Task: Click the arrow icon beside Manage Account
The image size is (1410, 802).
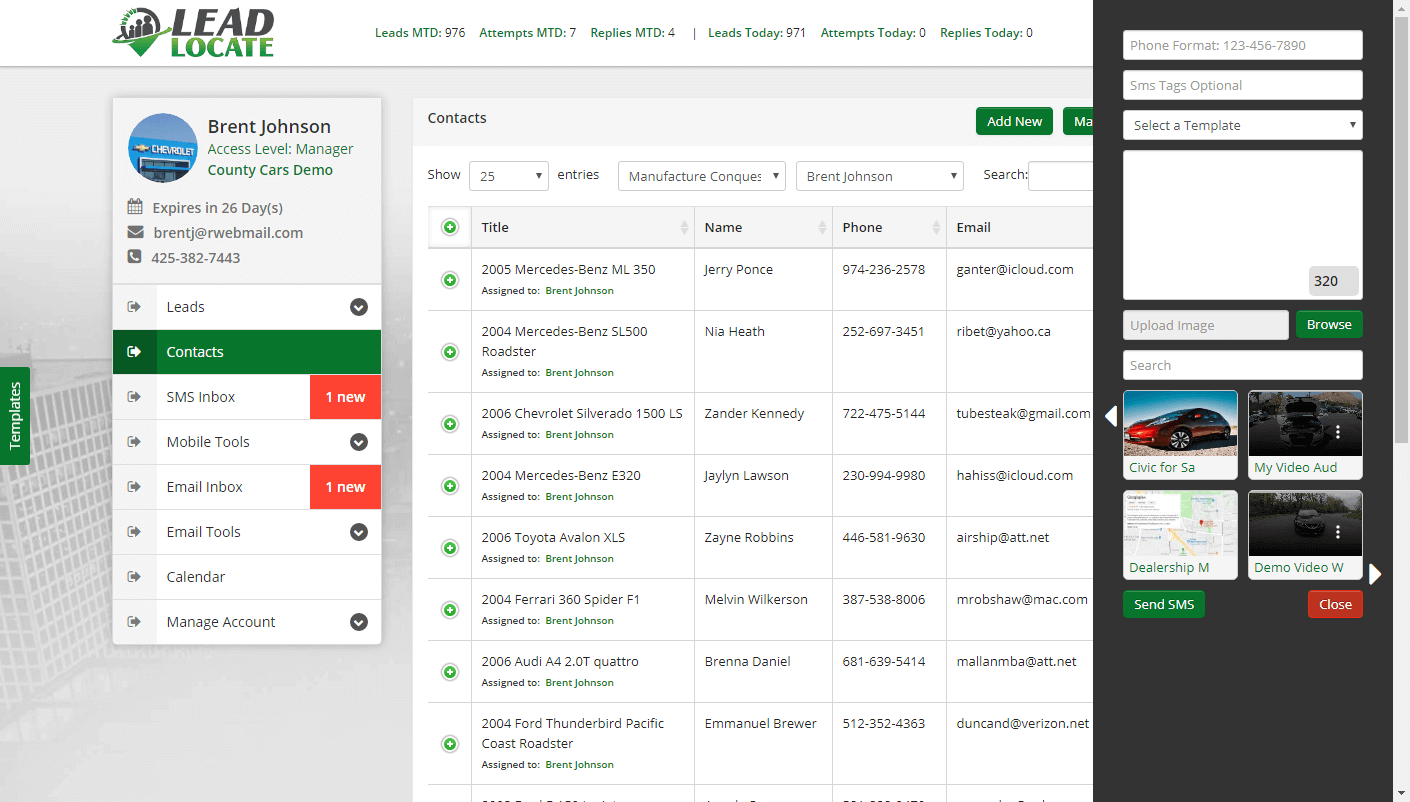Action: click(134, 622)
